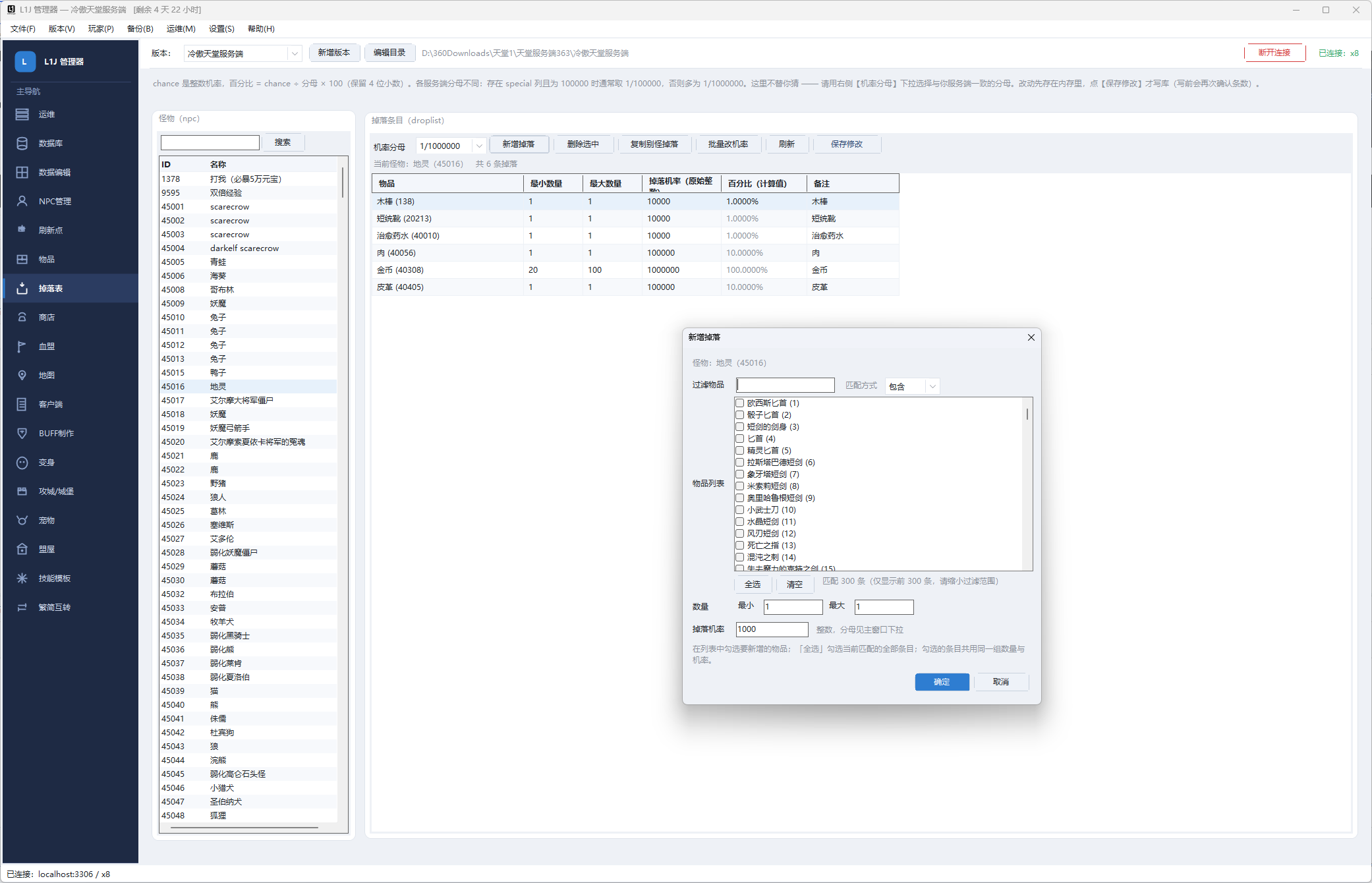The image size is (1372, 883).
Task: Open the 玩家(P) menu
Action: (x=101, y=29)
